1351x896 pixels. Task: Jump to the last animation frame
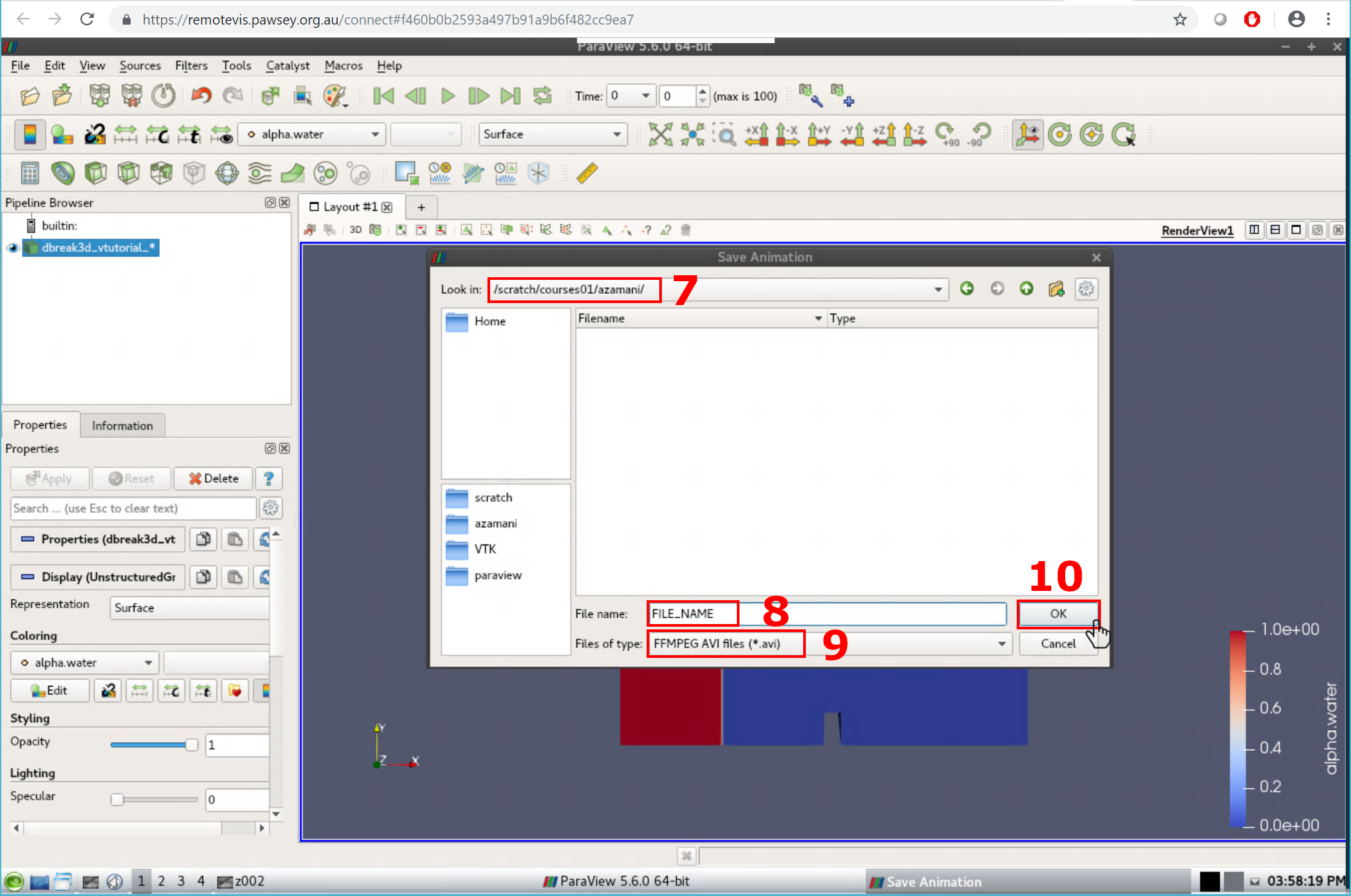pos(510,96)
